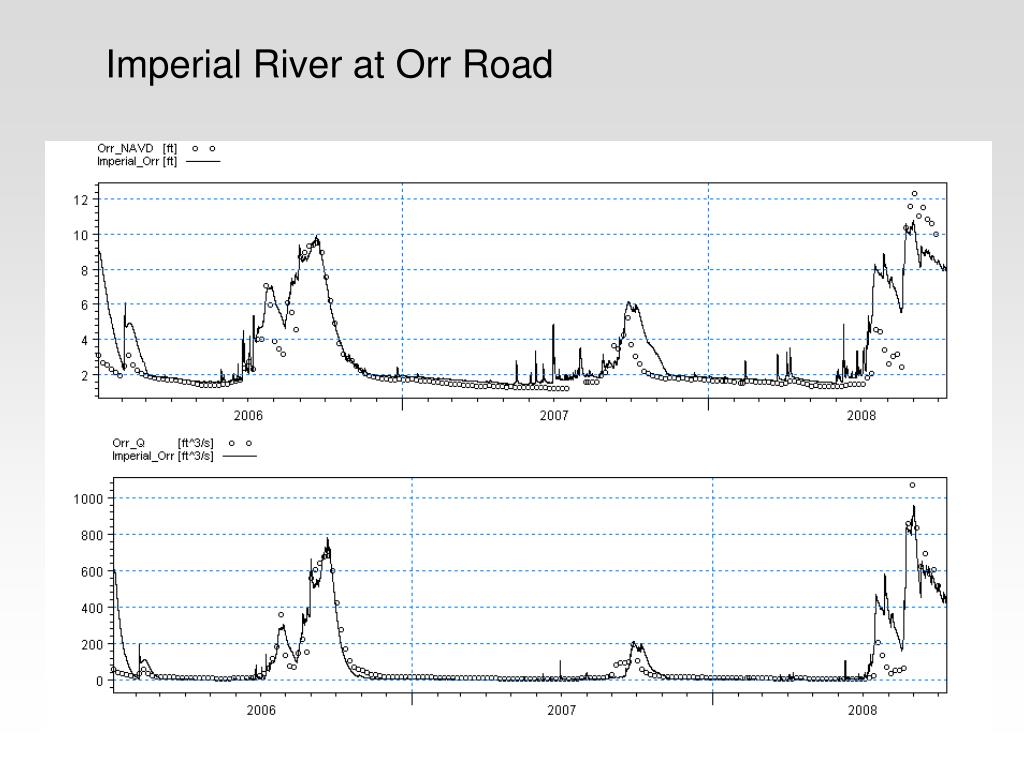This screenshot has height=768, width=1024.
Task: Click the 2006 label under the stage chart
Action: [x=248, y=415]
